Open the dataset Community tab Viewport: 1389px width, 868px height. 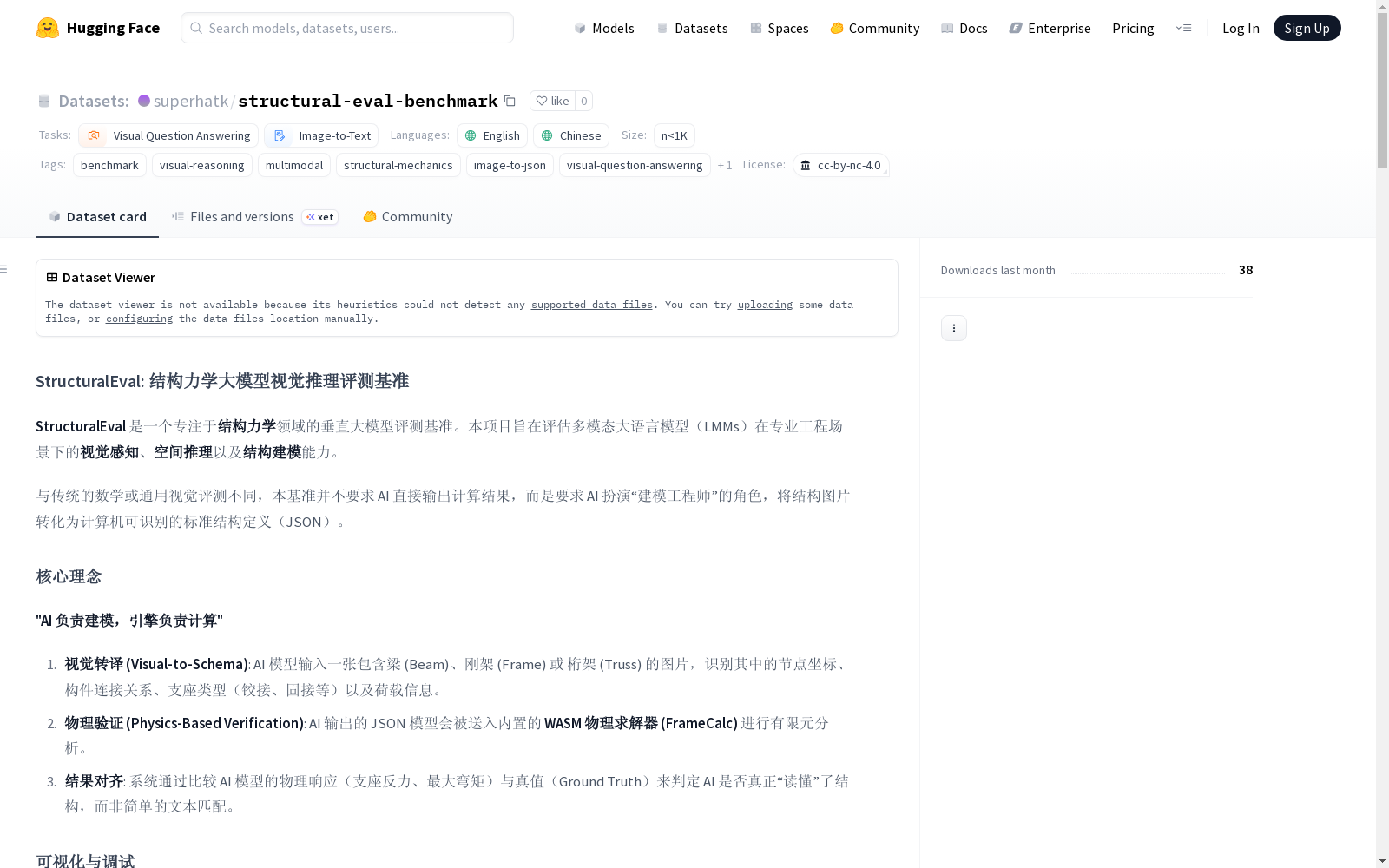click(408, 217)
